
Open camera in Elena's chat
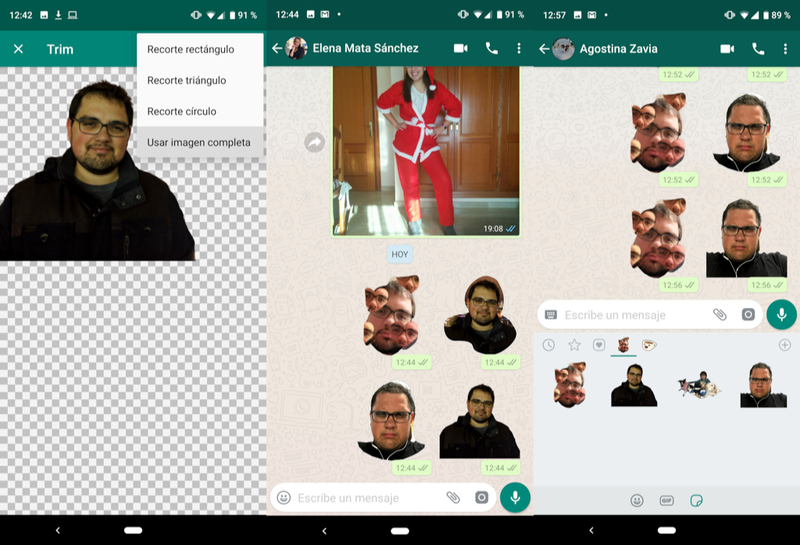point(482,497)
